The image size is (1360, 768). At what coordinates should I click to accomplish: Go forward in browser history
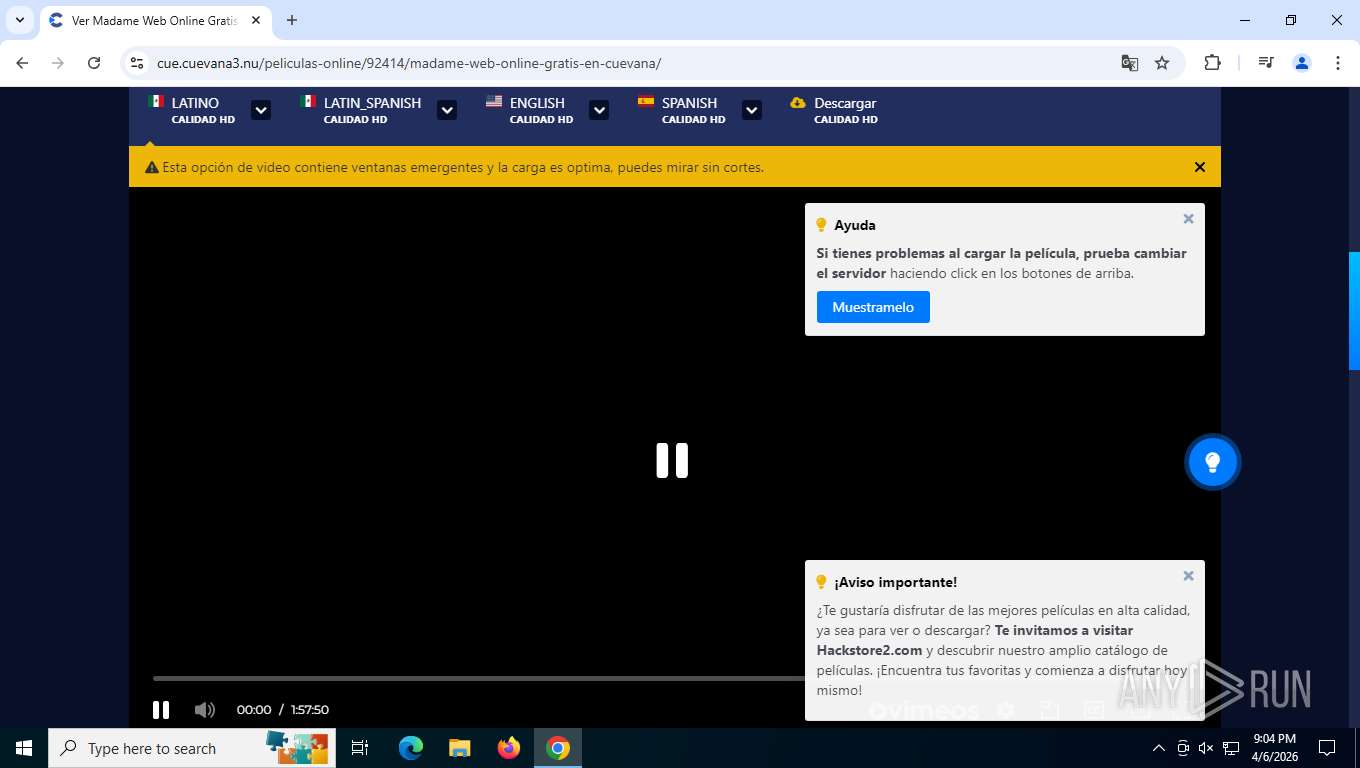pyautogui.click(x=58, y=63)
